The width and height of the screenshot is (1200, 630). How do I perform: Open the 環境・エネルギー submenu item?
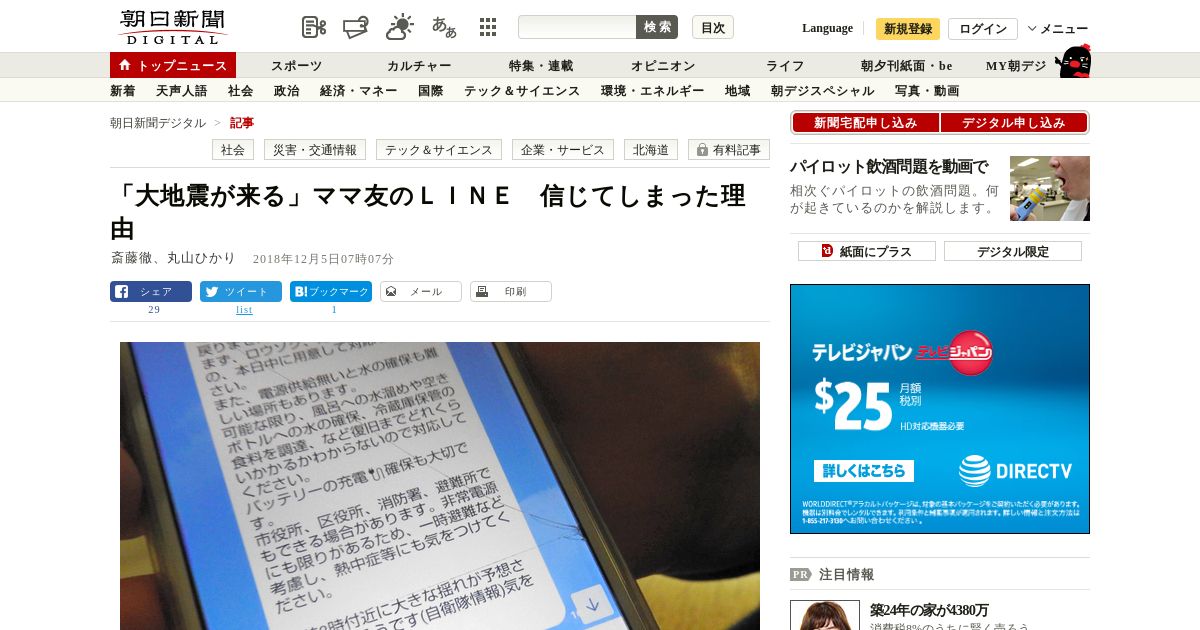pos(652,91)
